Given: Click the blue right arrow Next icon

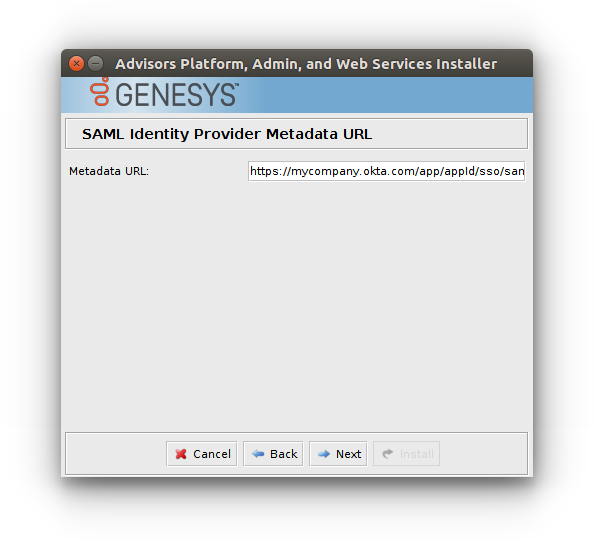Looking at the screenshot, I should coord(324,454).
